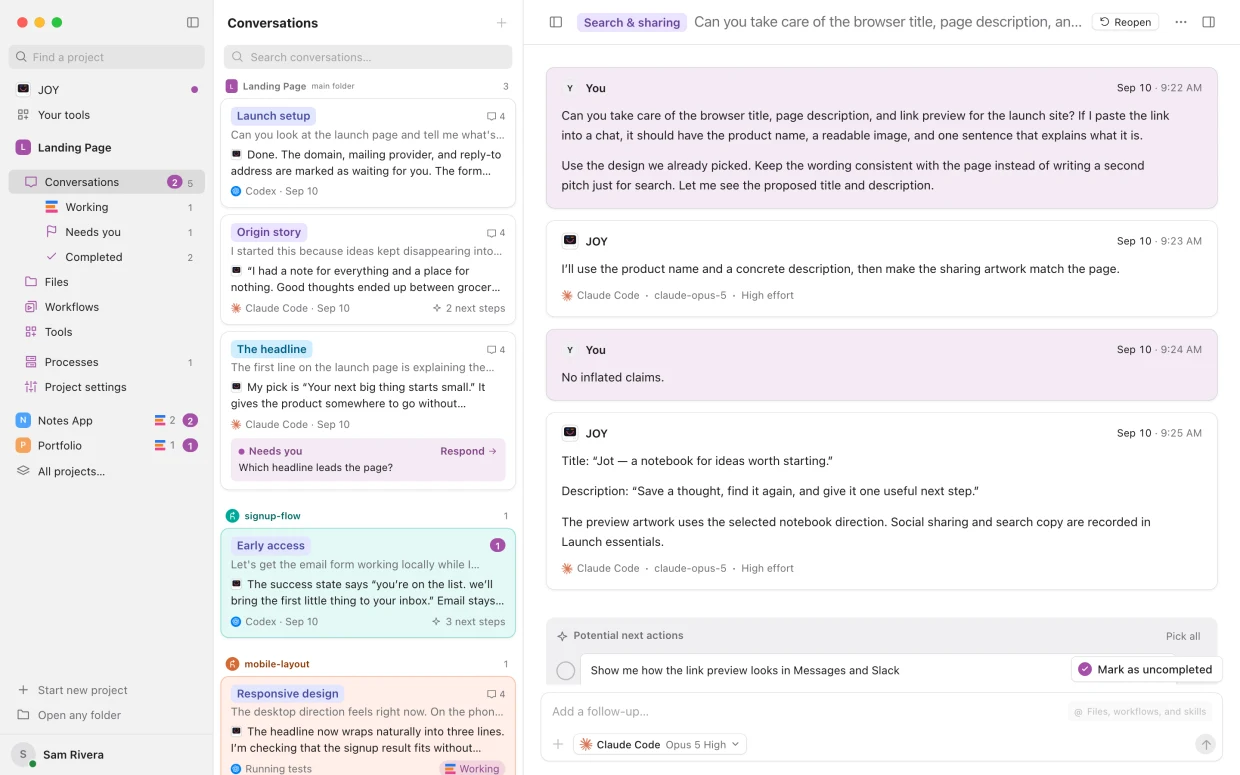The image size is (1240, 775).
Task: Click All projects... in the sidebar
Action: click(x=71, y=471)
